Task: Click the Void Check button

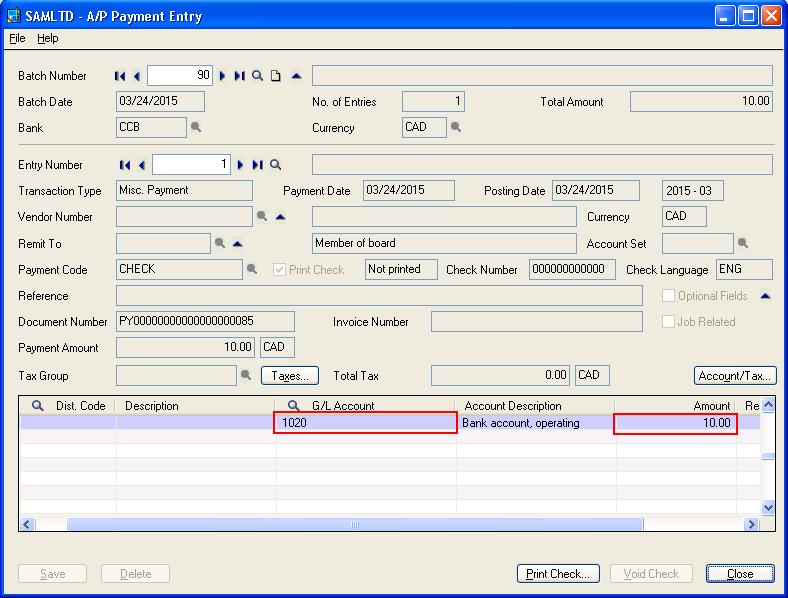Action: point(651,573)
